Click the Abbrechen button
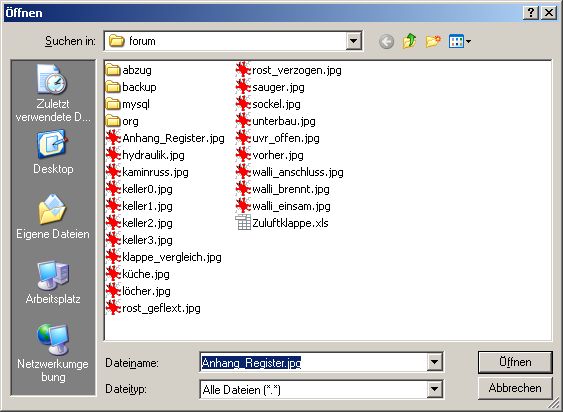Image resolution: width=563 pixels, height=412 pixels. point(515,388)
